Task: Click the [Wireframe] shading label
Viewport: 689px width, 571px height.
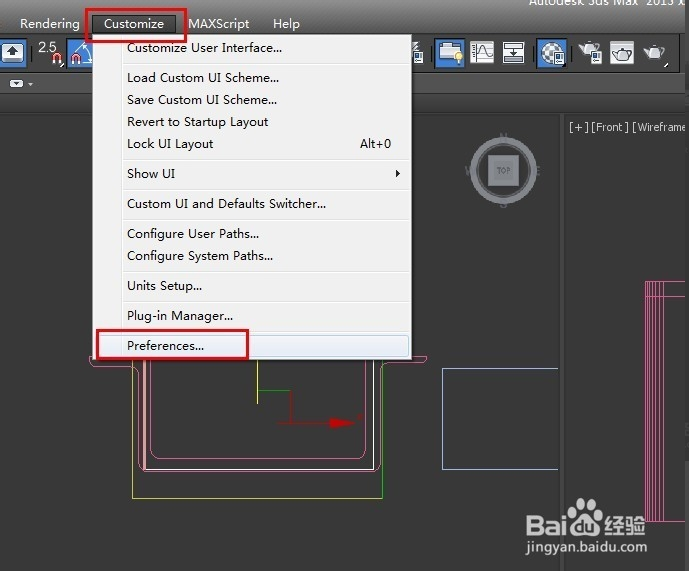Action: (x=659, y=127)
